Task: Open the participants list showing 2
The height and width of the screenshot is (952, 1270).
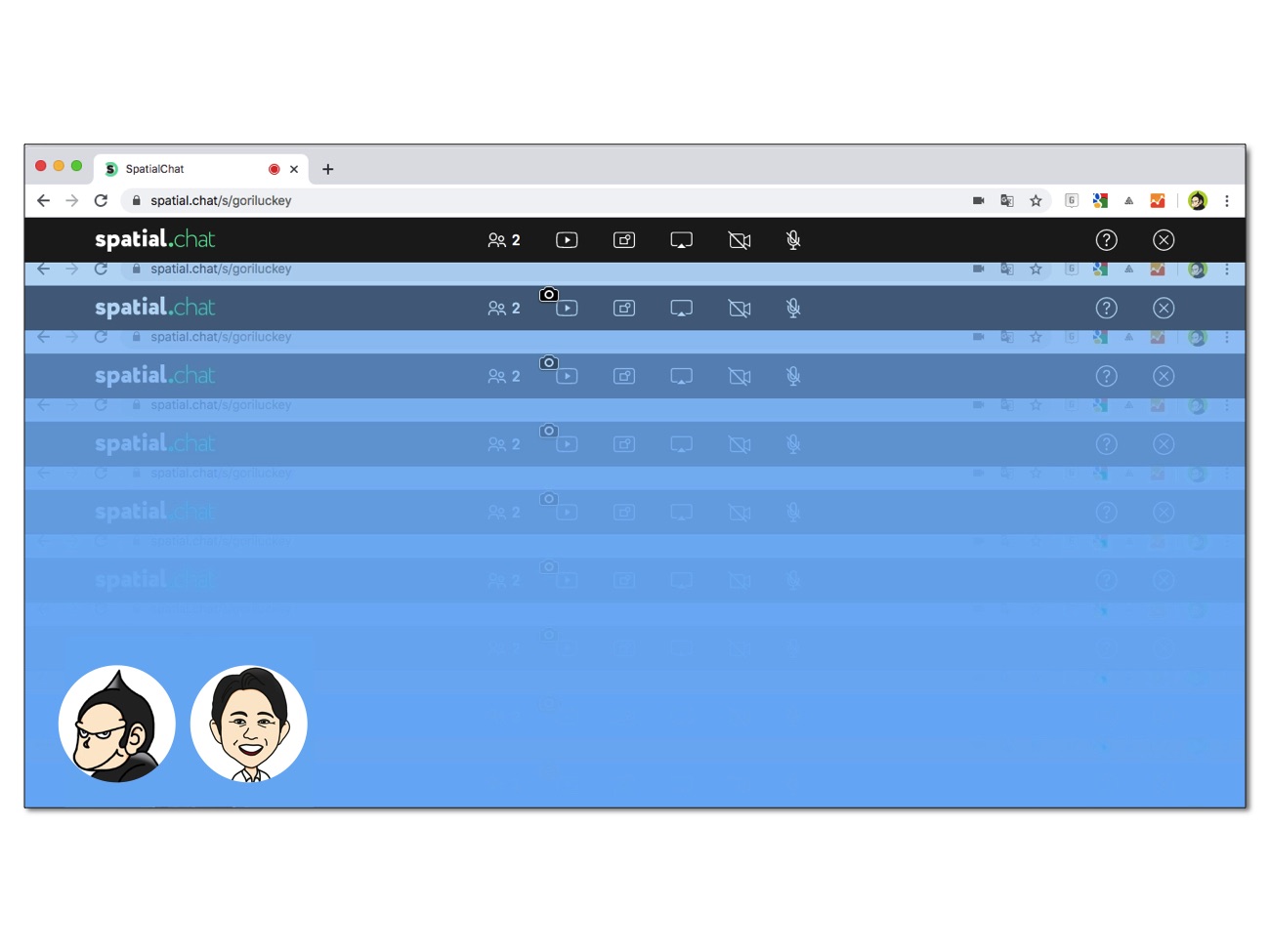Action: [504, 240]
